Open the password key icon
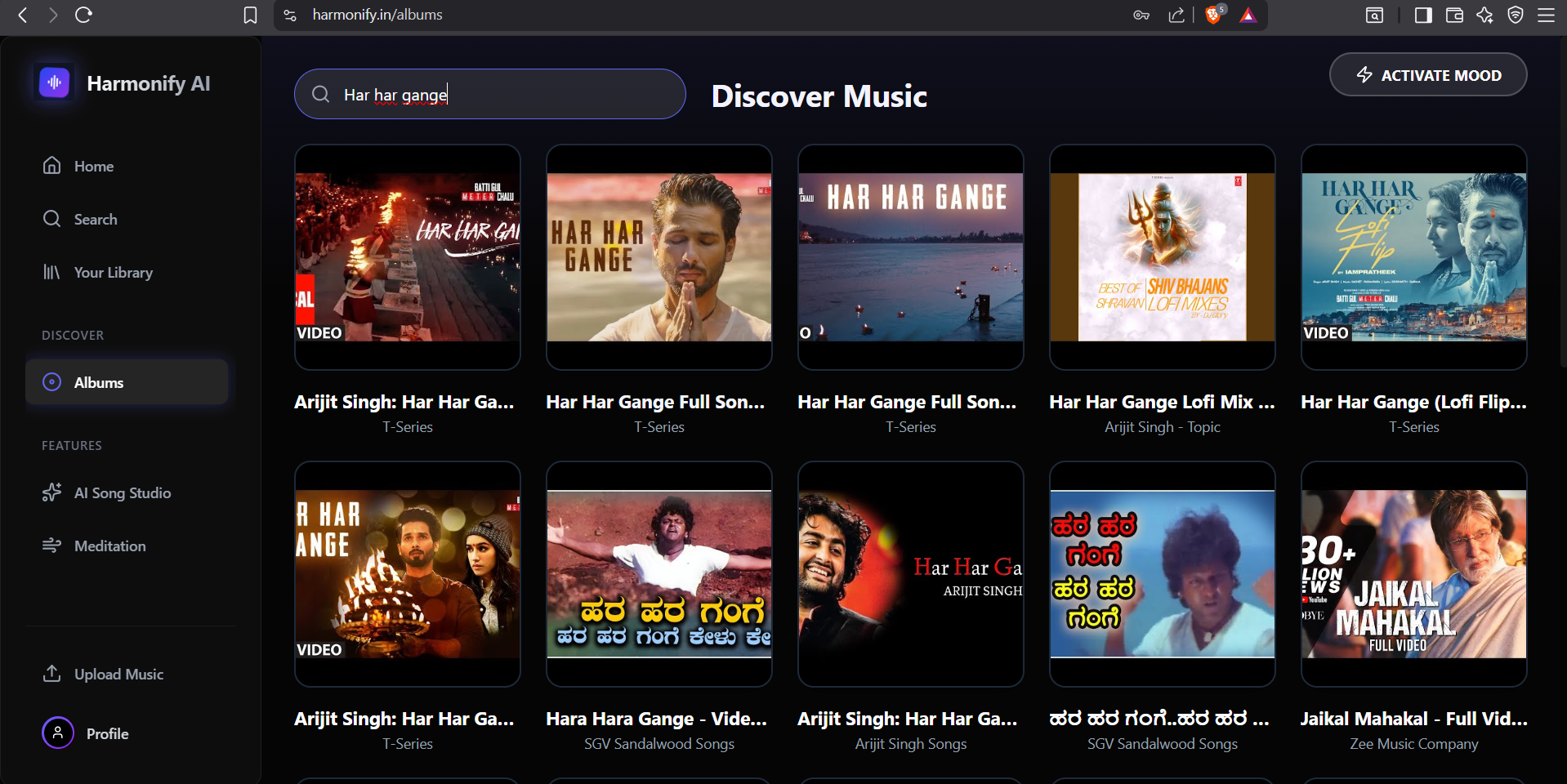 coord(1141,15)
